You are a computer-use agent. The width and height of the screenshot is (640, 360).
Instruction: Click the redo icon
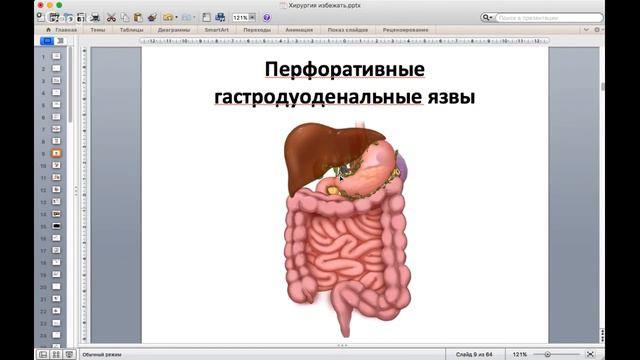coord(187,18)
